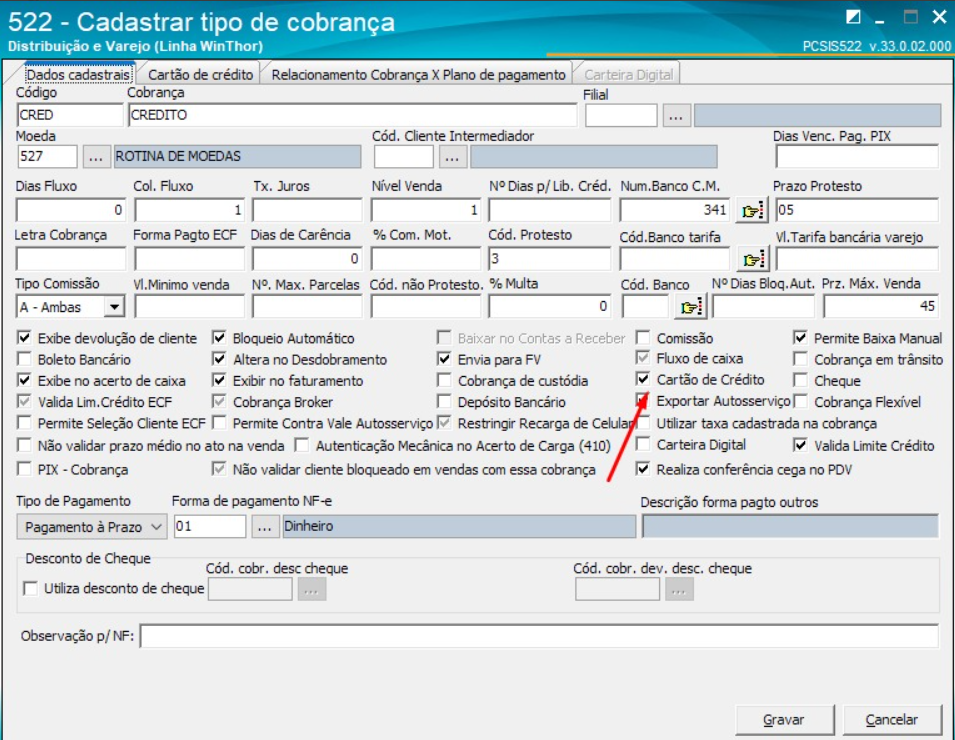Click the Cobrança name text field

click(352, 116)
